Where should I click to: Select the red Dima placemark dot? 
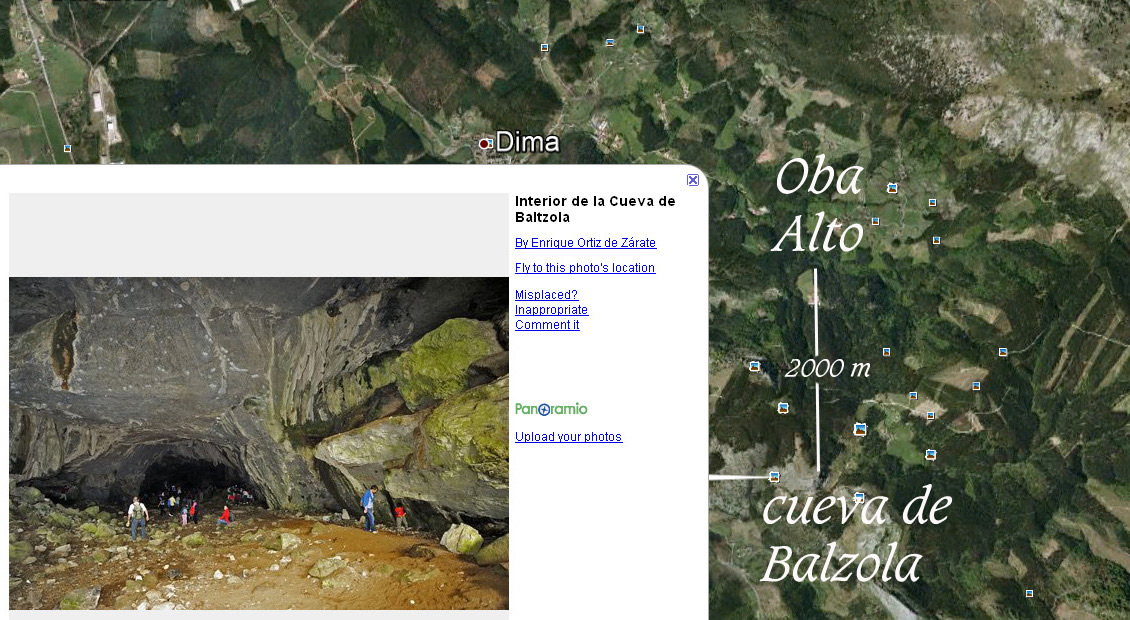click(485, 143)
